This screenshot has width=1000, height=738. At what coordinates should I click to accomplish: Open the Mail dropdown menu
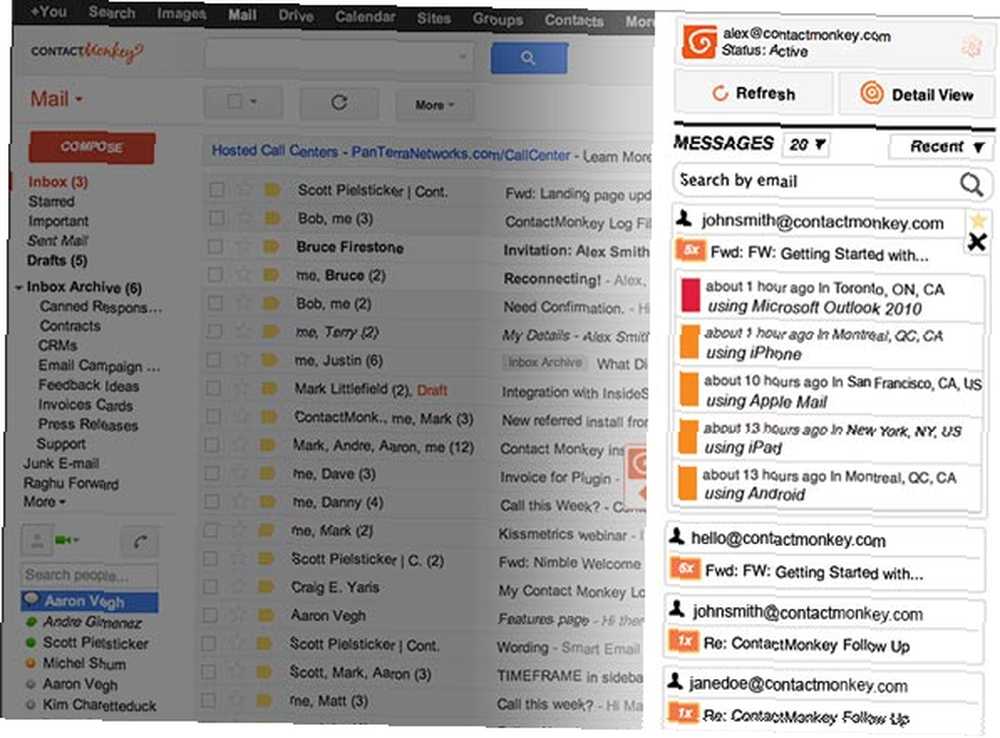point(56,100)
